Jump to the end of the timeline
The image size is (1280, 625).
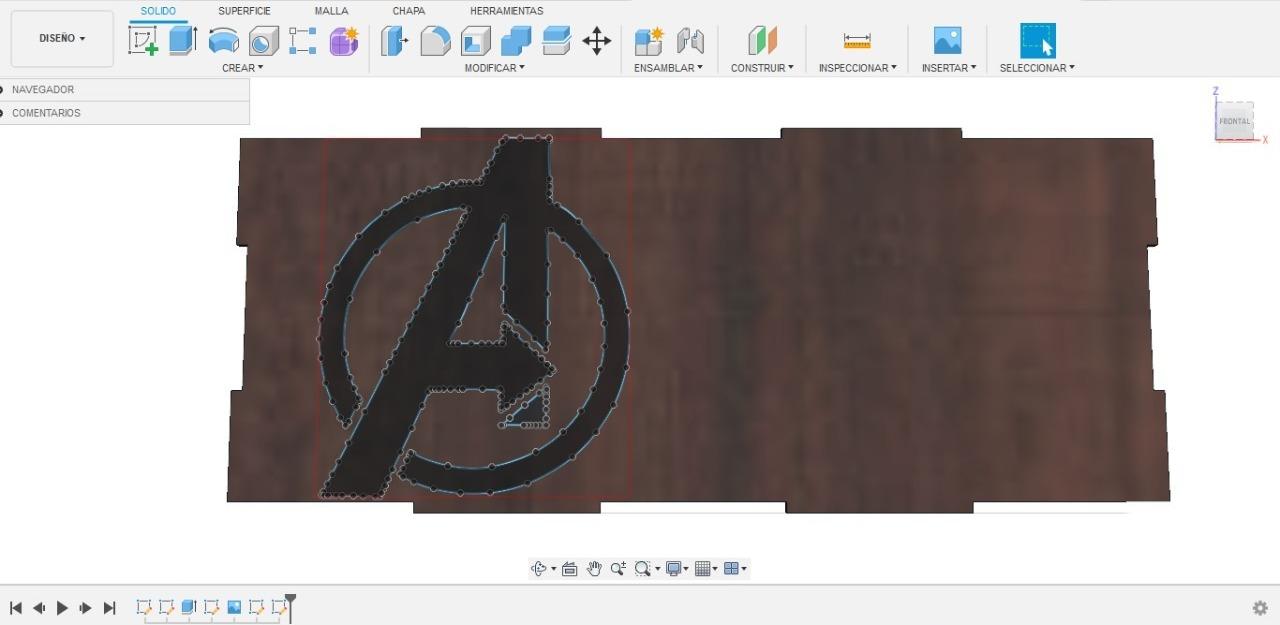pyautogui.click(x=110, y=608)
